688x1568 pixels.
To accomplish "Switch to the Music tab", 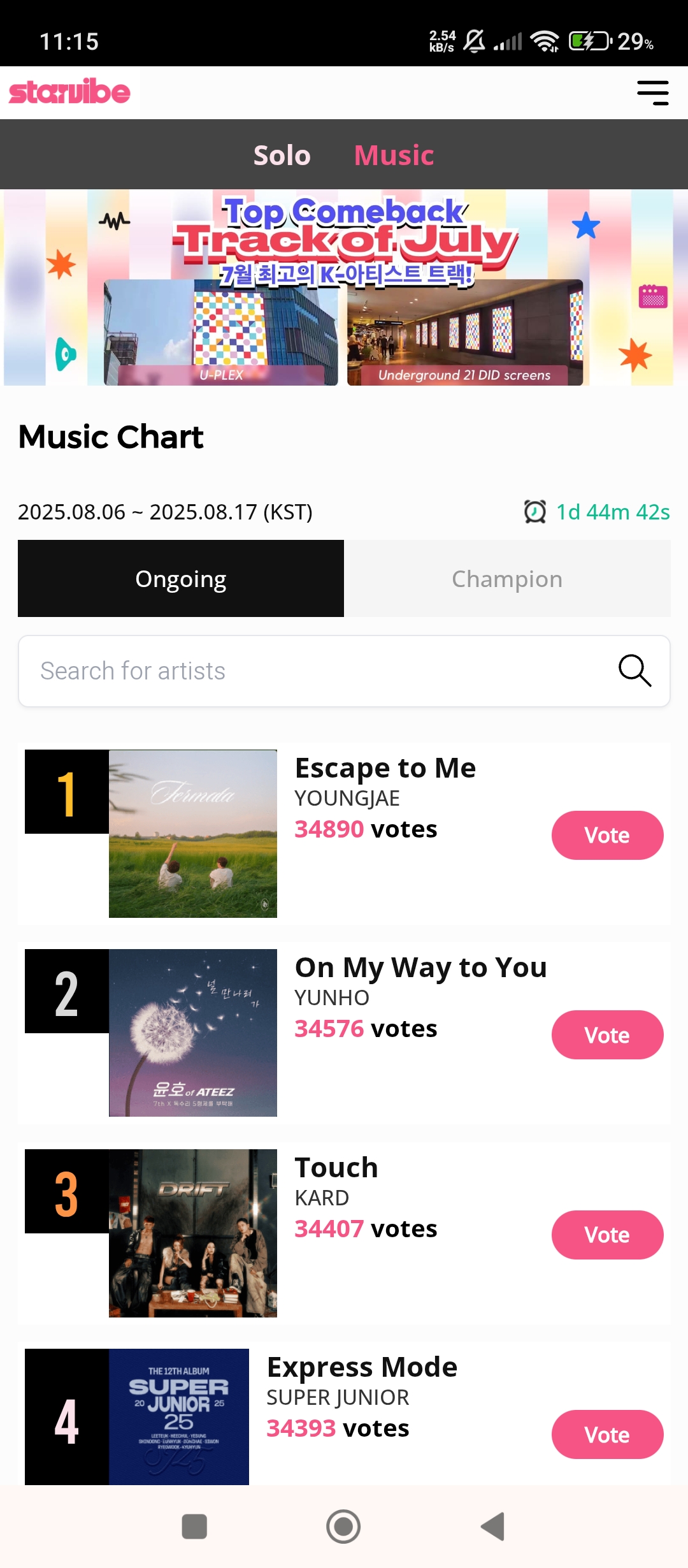I will (x=394, y=155).
